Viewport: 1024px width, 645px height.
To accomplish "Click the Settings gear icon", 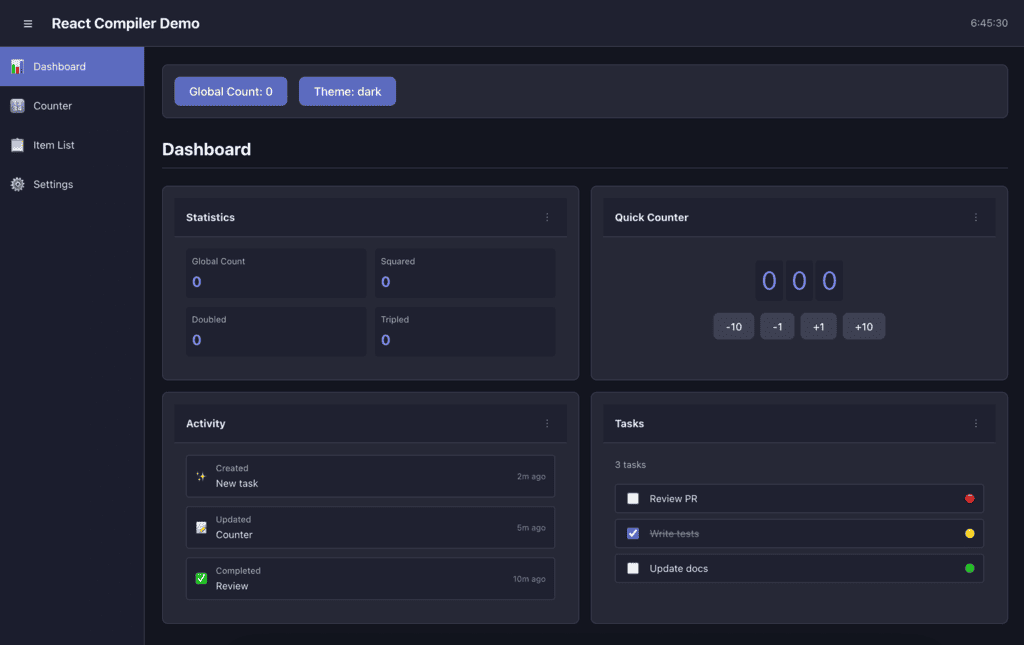I will pyautogui.click(x=17, y=185).
